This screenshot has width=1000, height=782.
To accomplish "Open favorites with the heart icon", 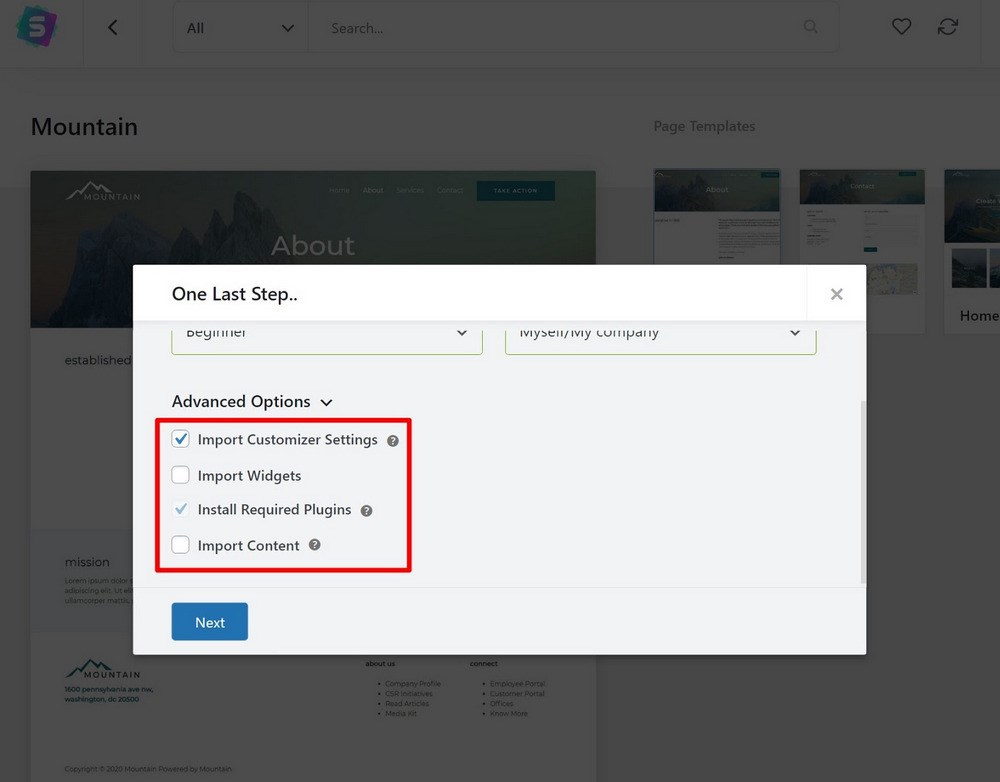I will 901,27.
